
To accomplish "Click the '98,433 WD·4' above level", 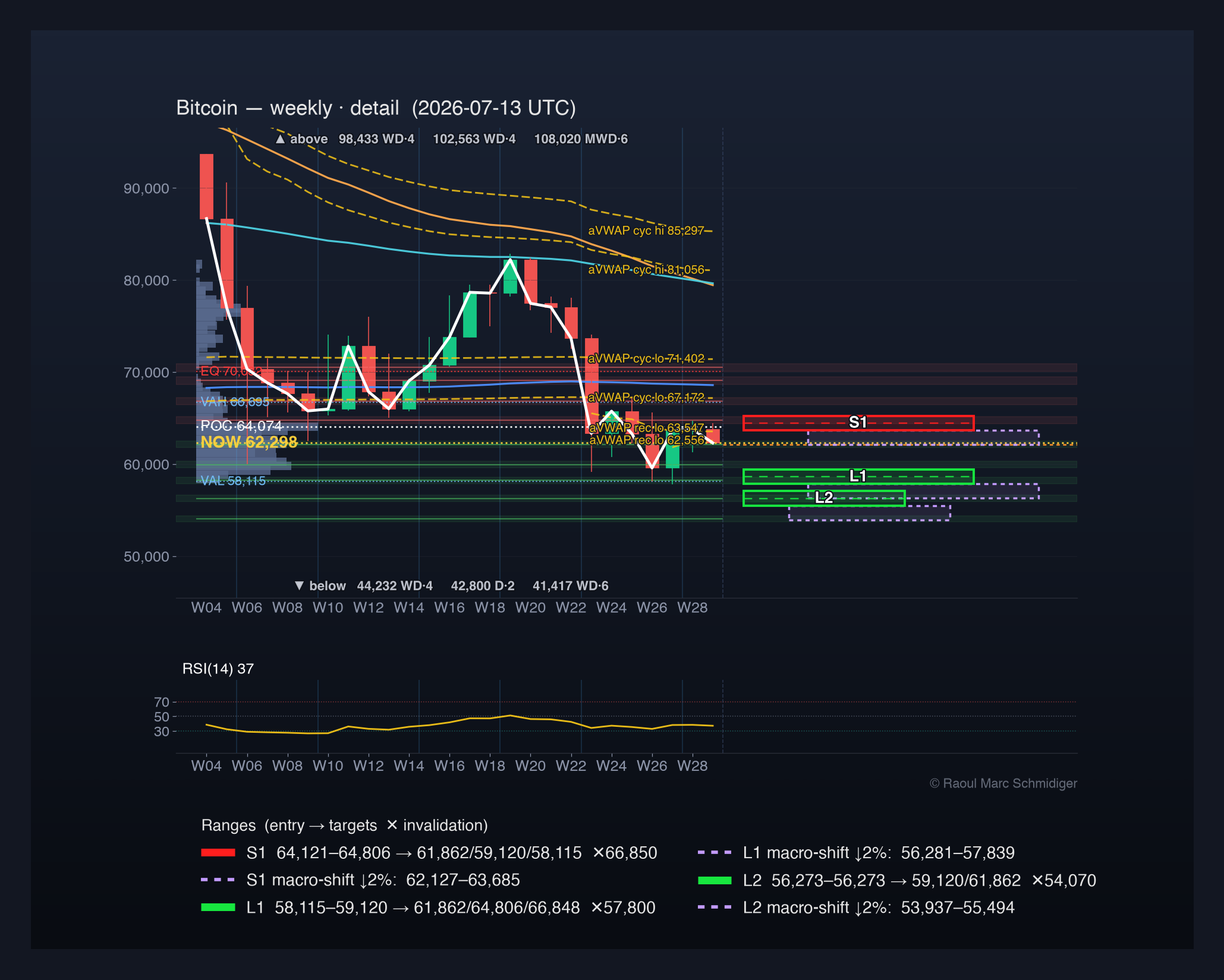I will tap(376, 139).
